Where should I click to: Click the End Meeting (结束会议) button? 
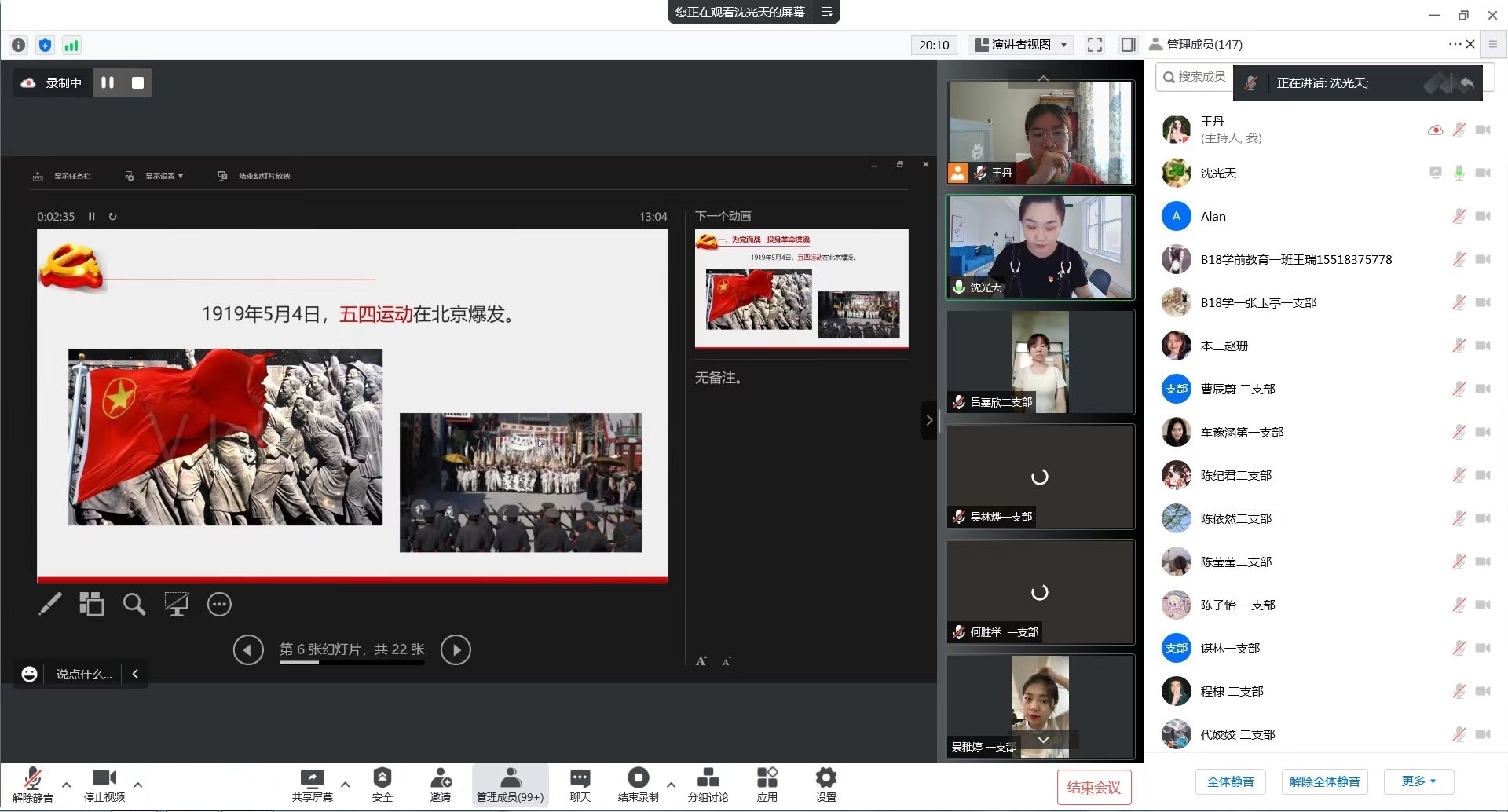1093,788
